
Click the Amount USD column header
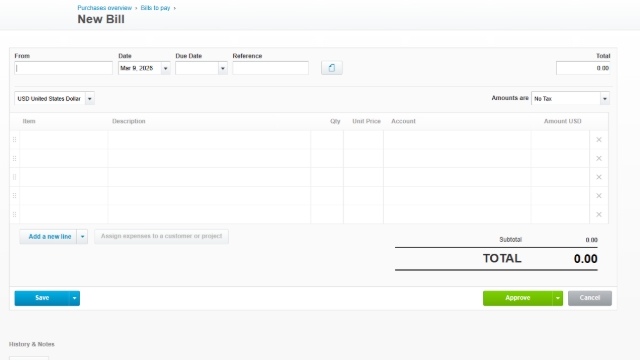pyautogui.click(x=562, y=121)
